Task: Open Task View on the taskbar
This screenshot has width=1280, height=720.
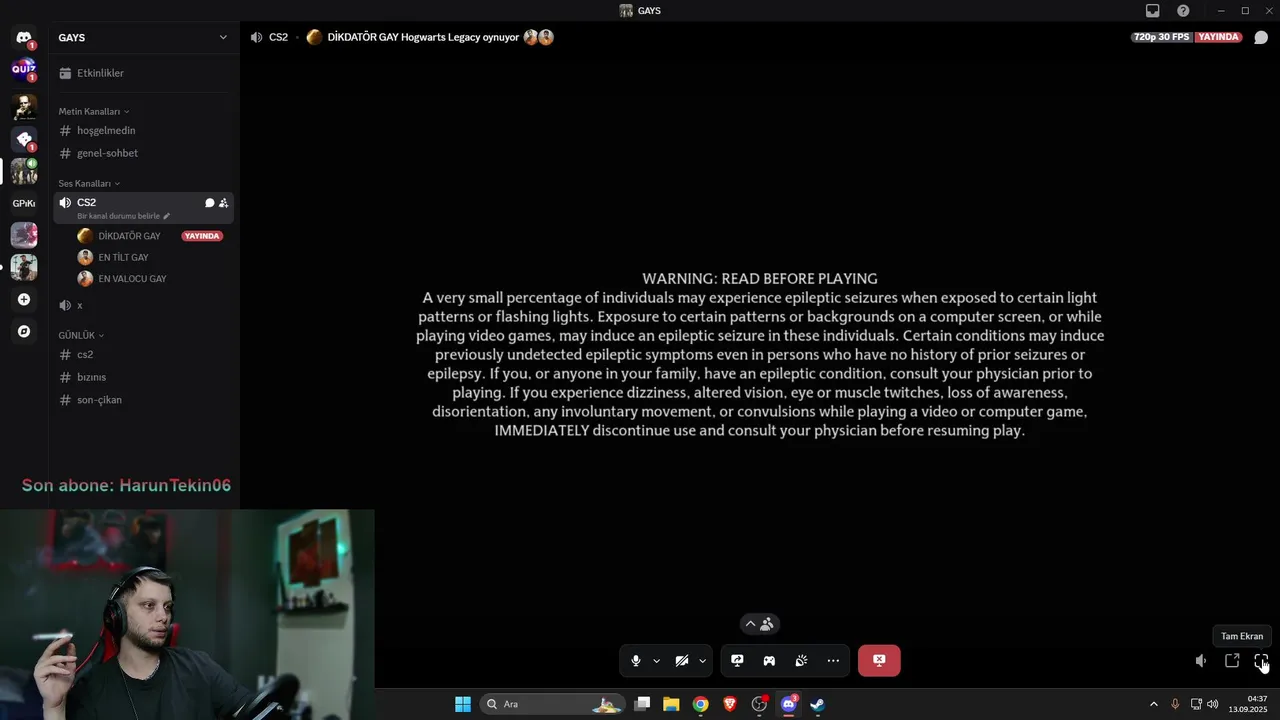Action: [x=643, y=704]
